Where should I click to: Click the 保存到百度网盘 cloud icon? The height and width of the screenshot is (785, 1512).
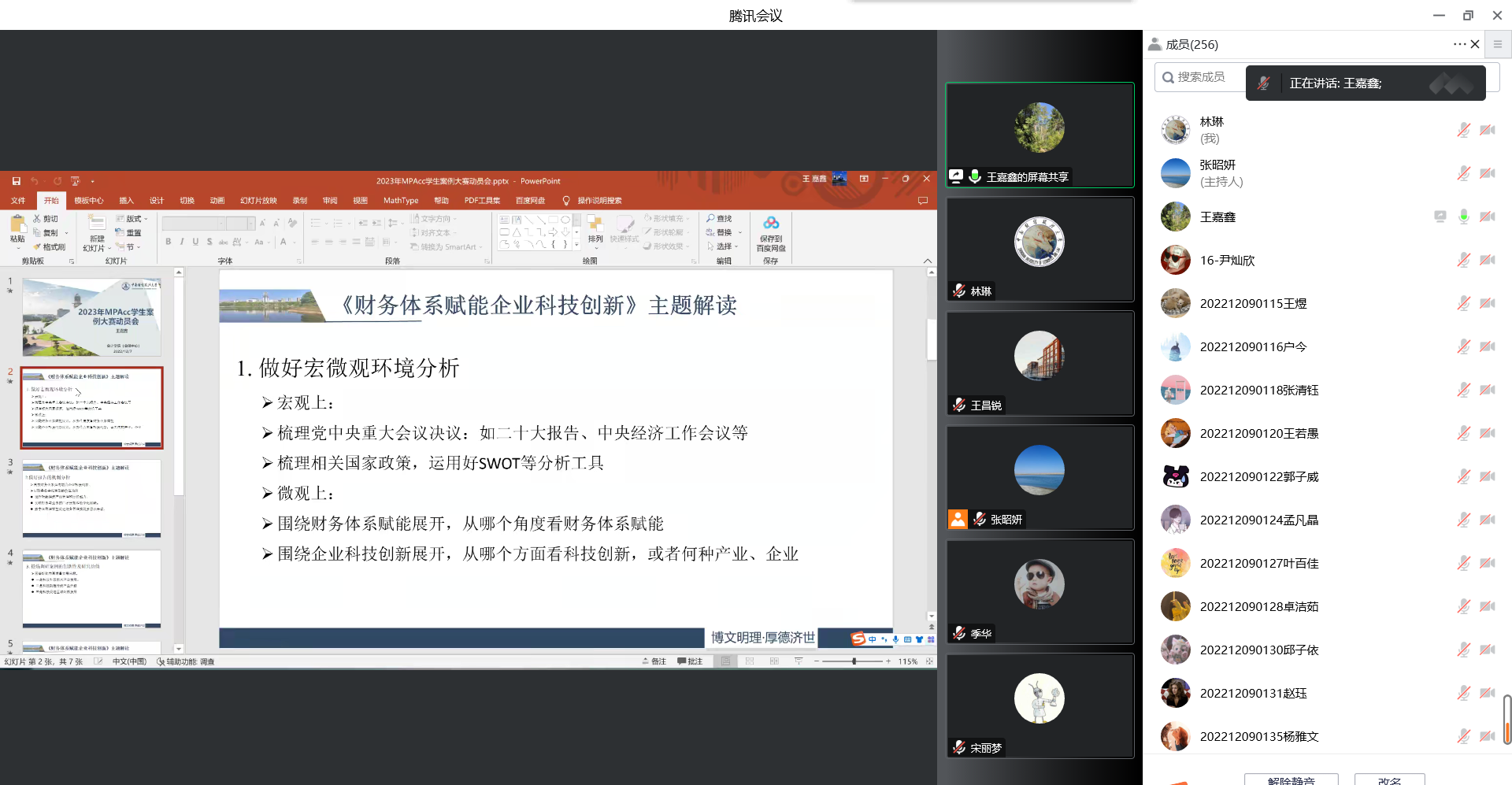(771, 224)
